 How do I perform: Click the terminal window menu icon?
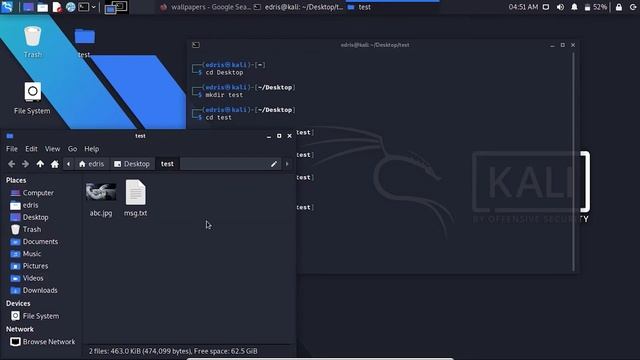(x=196, y=45)
